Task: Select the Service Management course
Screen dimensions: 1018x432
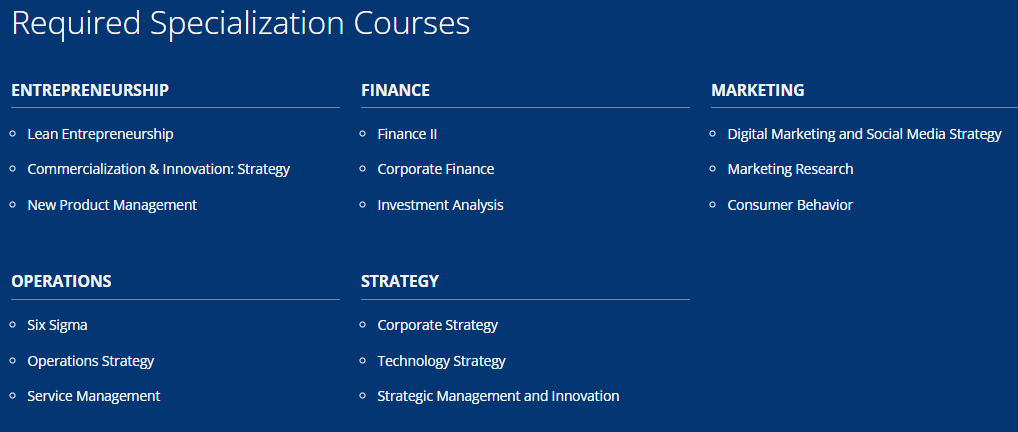Action: (93, 396)
